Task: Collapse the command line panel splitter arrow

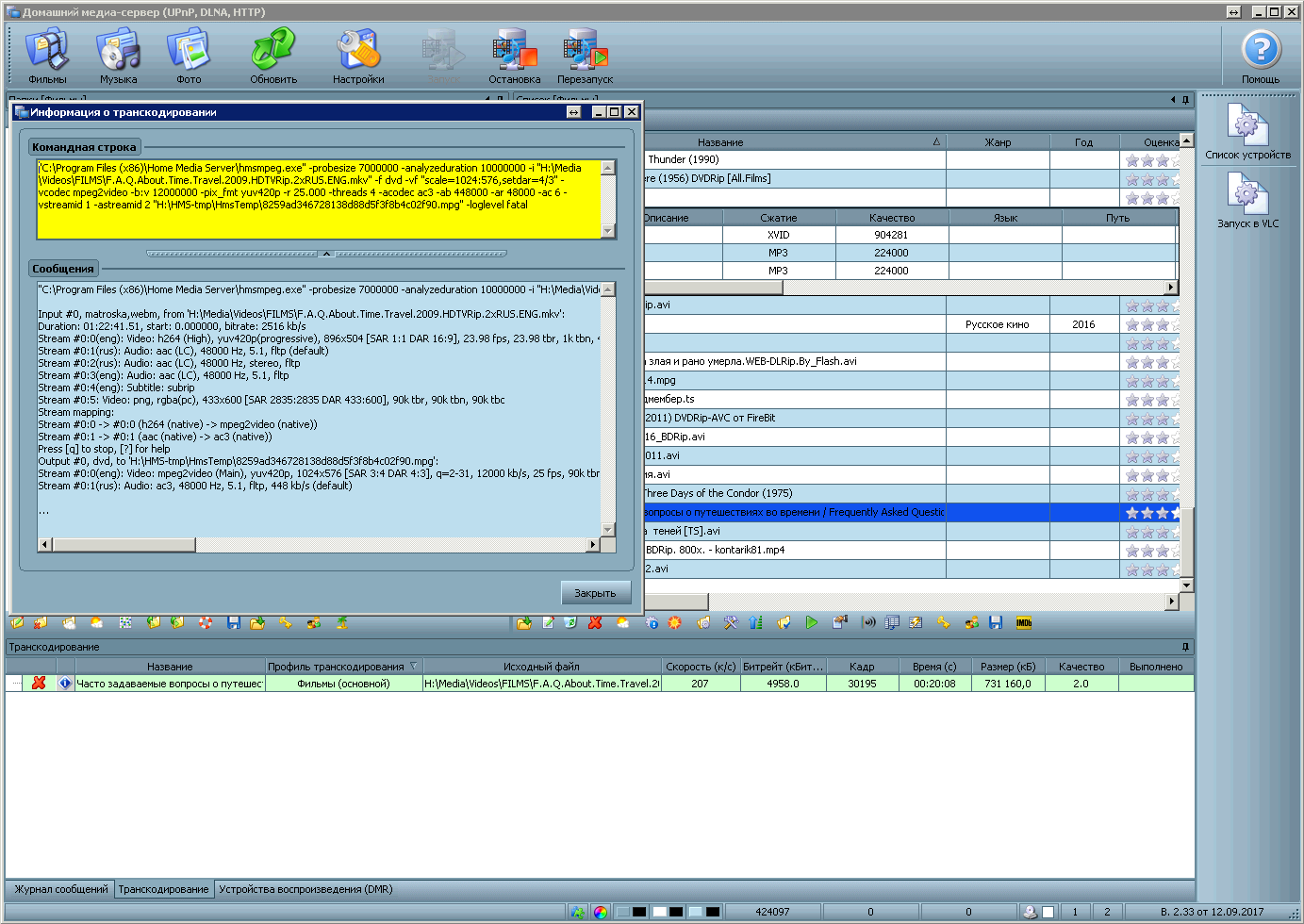Action: (326, 254)
